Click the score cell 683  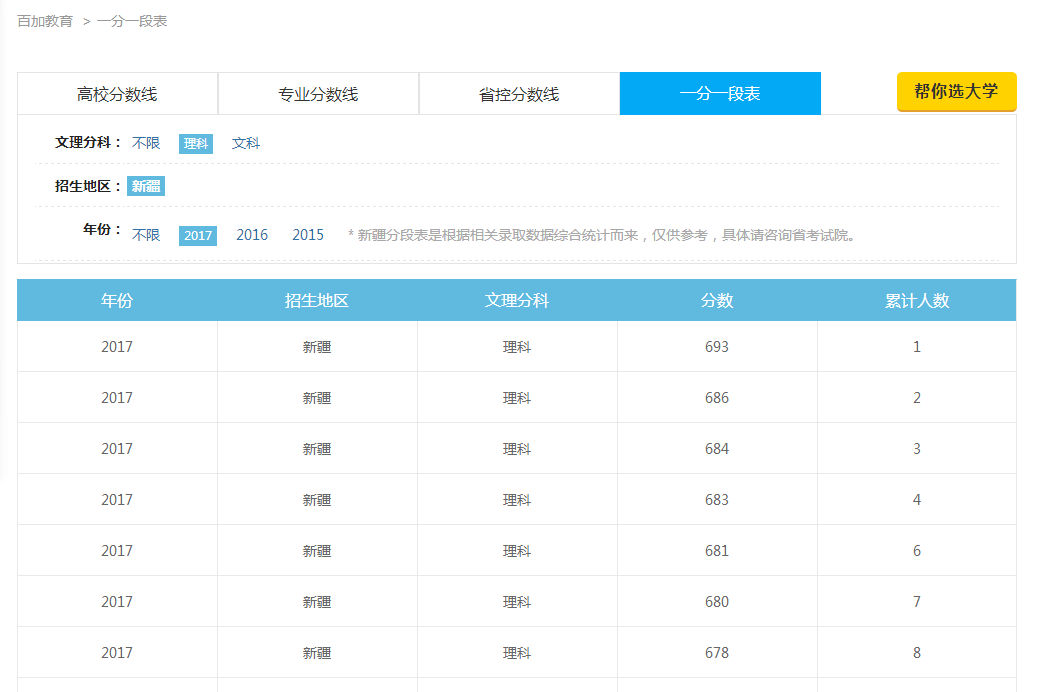coord(717,500)
